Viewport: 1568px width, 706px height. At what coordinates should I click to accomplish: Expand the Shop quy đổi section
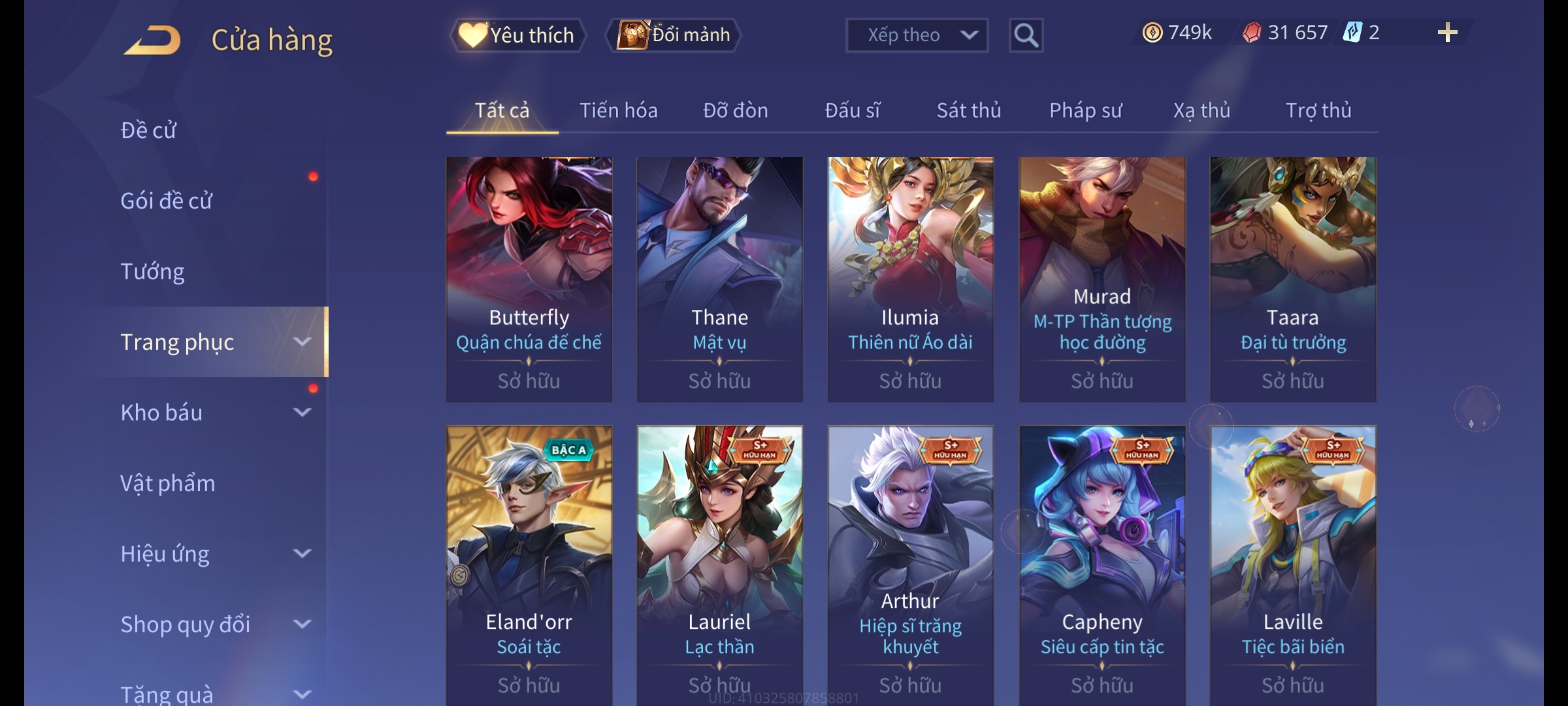302,624
